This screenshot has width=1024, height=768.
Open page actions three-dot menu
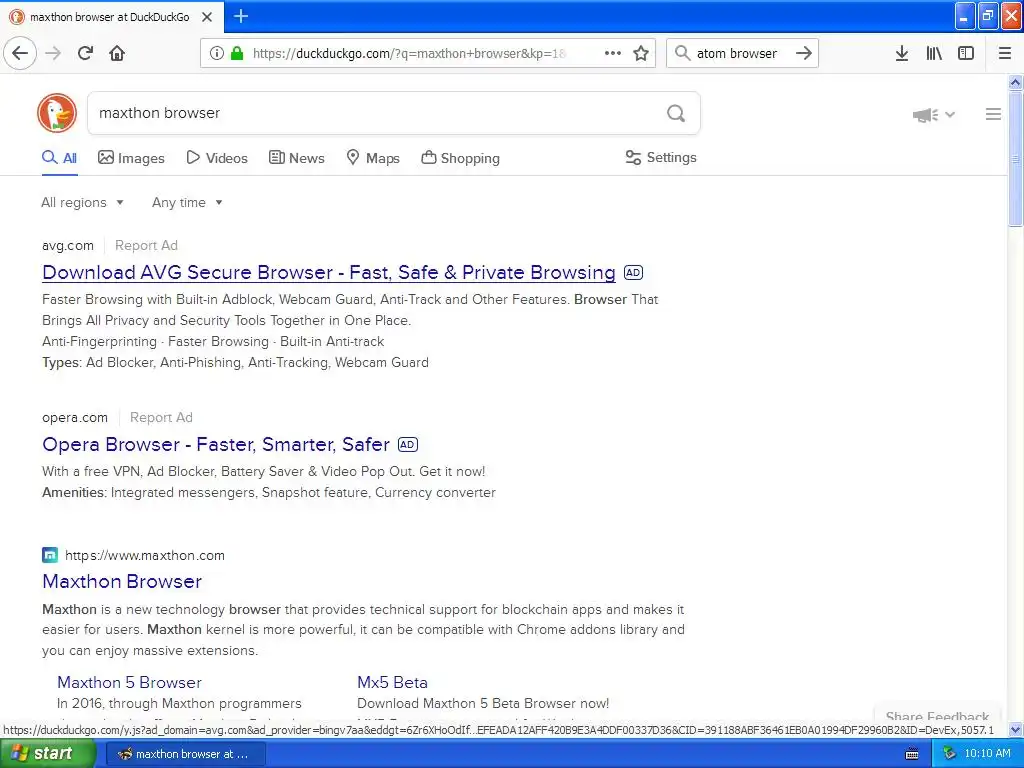(x=613, y=53)
